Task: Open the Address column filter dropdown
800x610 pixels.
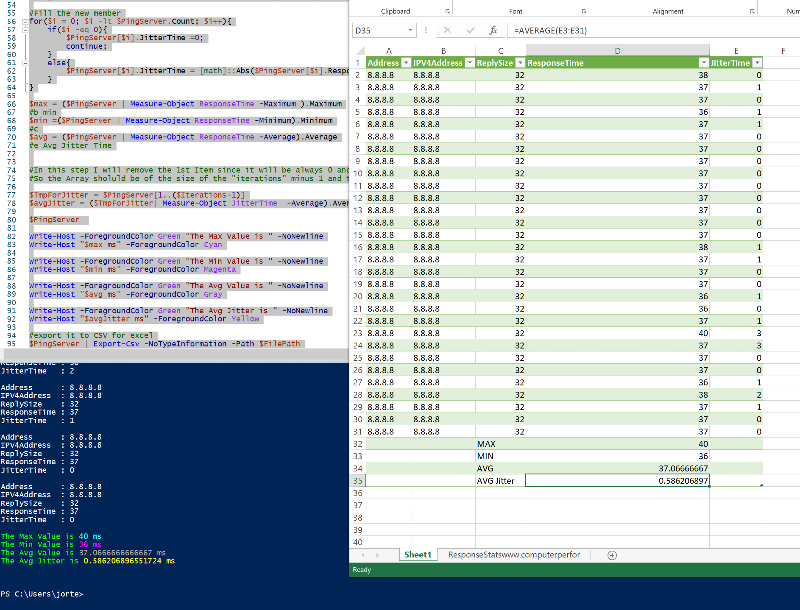Action: pos(407,62)
